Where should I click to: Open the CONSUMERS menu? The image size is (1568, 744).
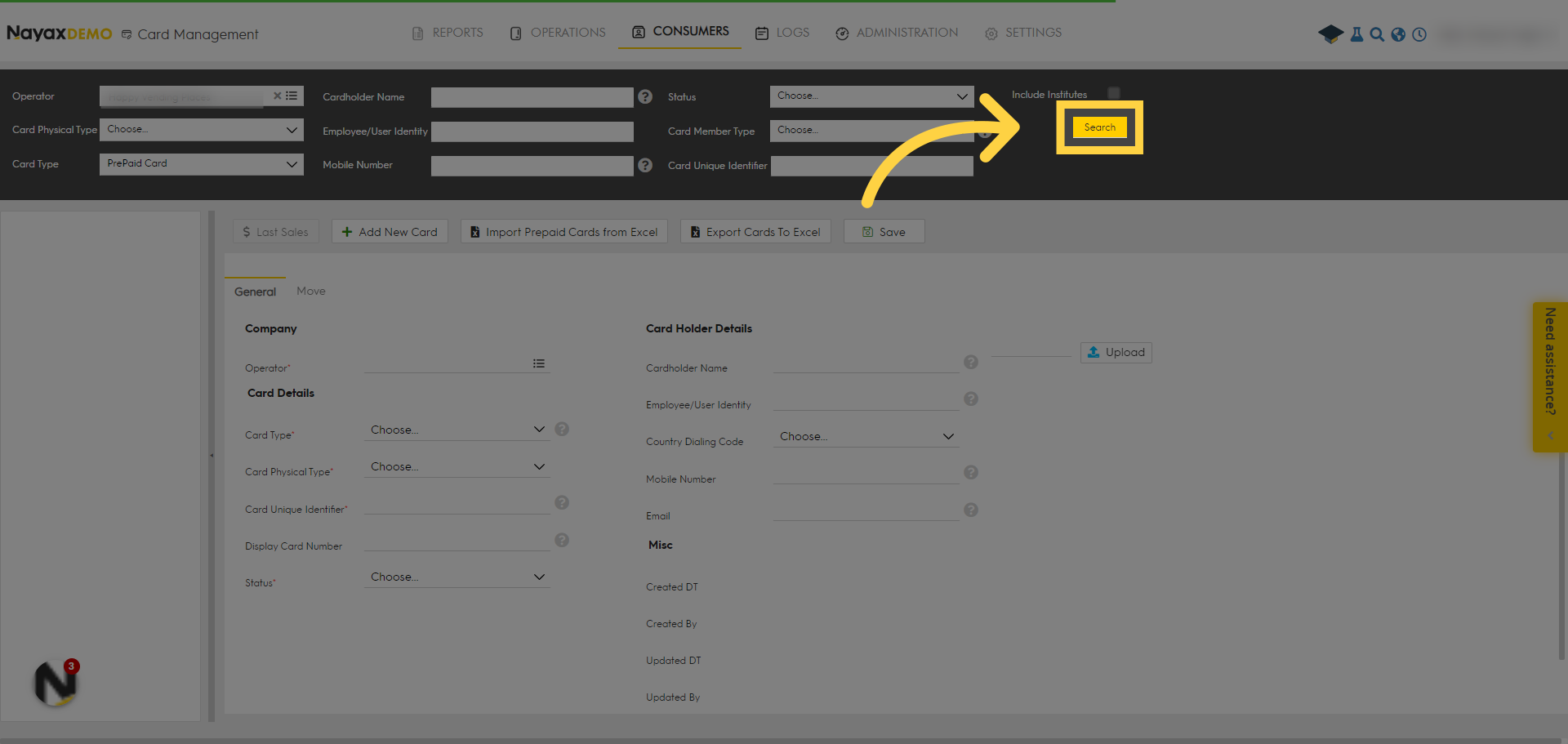pos(680,32)
